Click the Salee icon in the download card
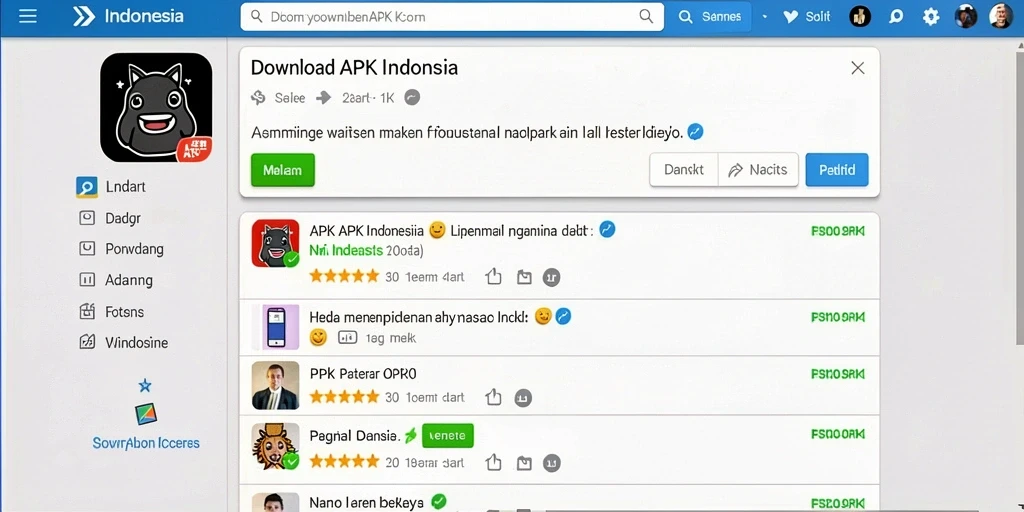Viewport: 1024px width, 512px height. tap(258, 98)
